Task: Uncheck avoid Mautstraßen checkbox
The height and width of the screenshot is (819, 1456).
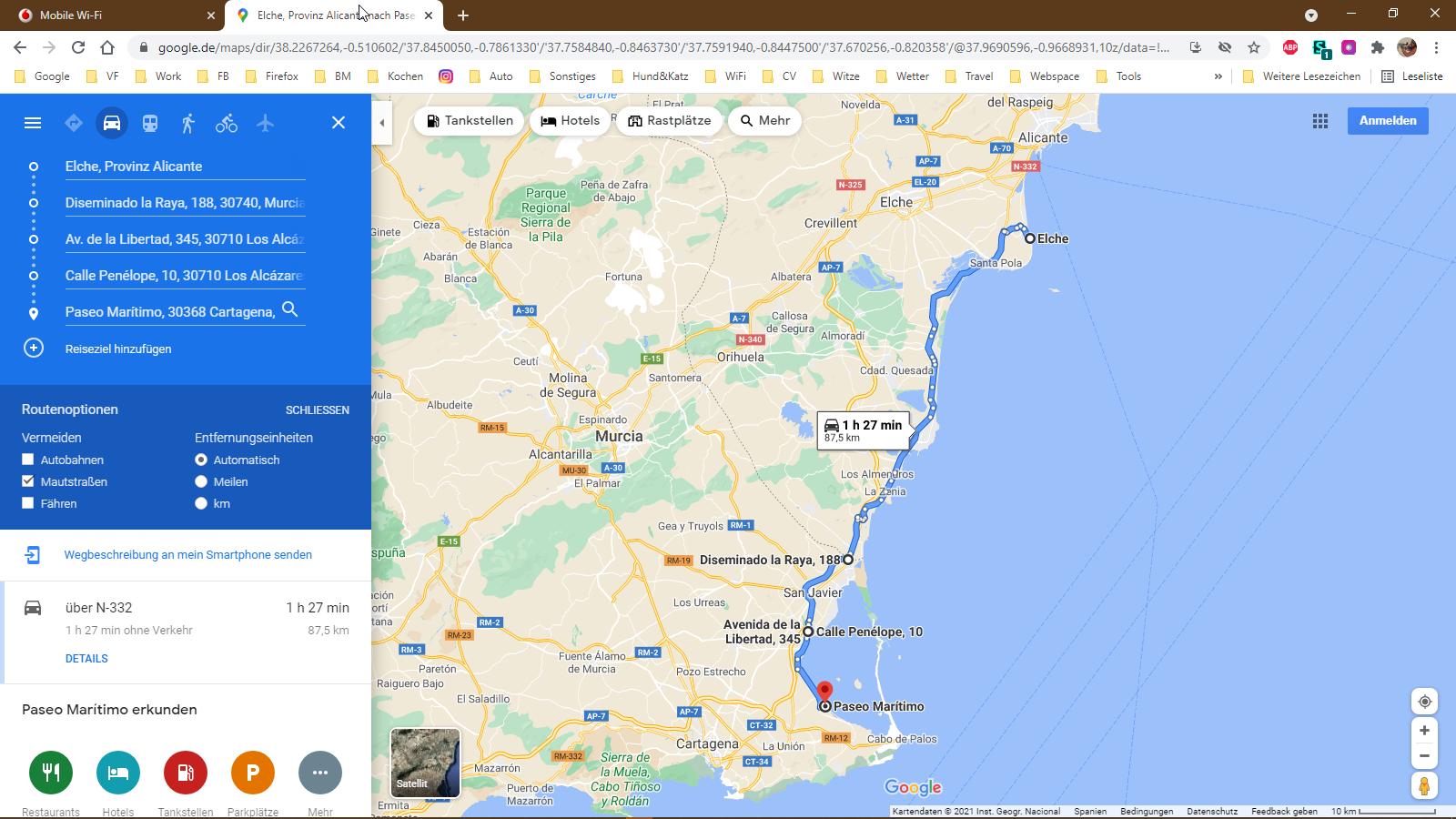Action: coord(28,481)
